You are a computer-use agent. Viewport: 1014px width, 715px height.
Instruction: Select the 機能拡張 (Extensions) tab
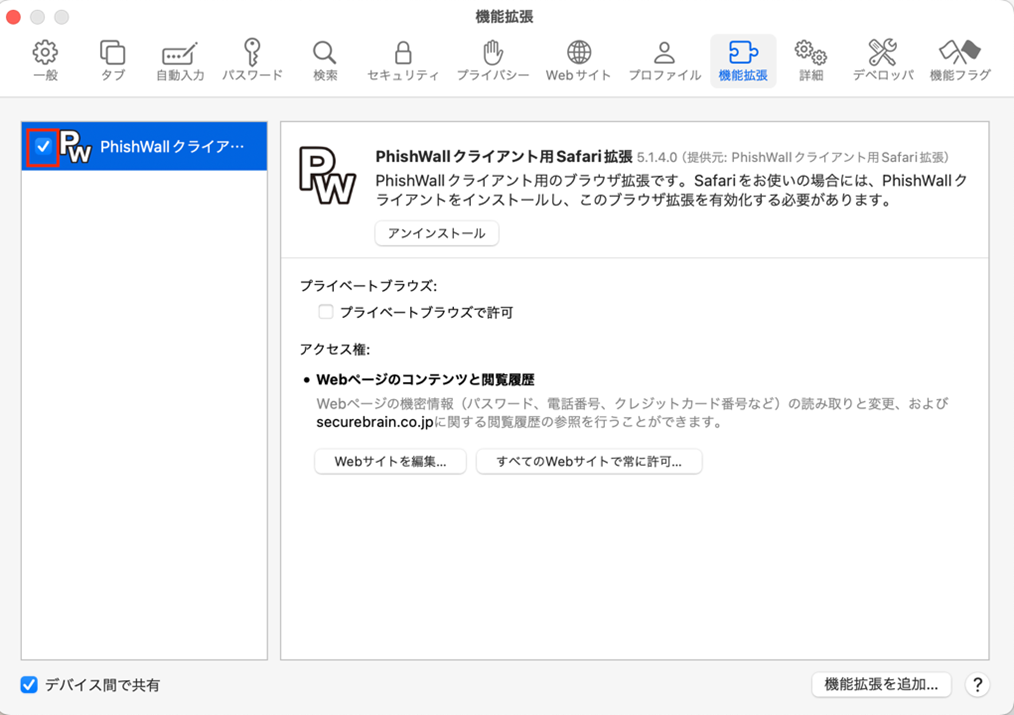(x=743, y=61)
